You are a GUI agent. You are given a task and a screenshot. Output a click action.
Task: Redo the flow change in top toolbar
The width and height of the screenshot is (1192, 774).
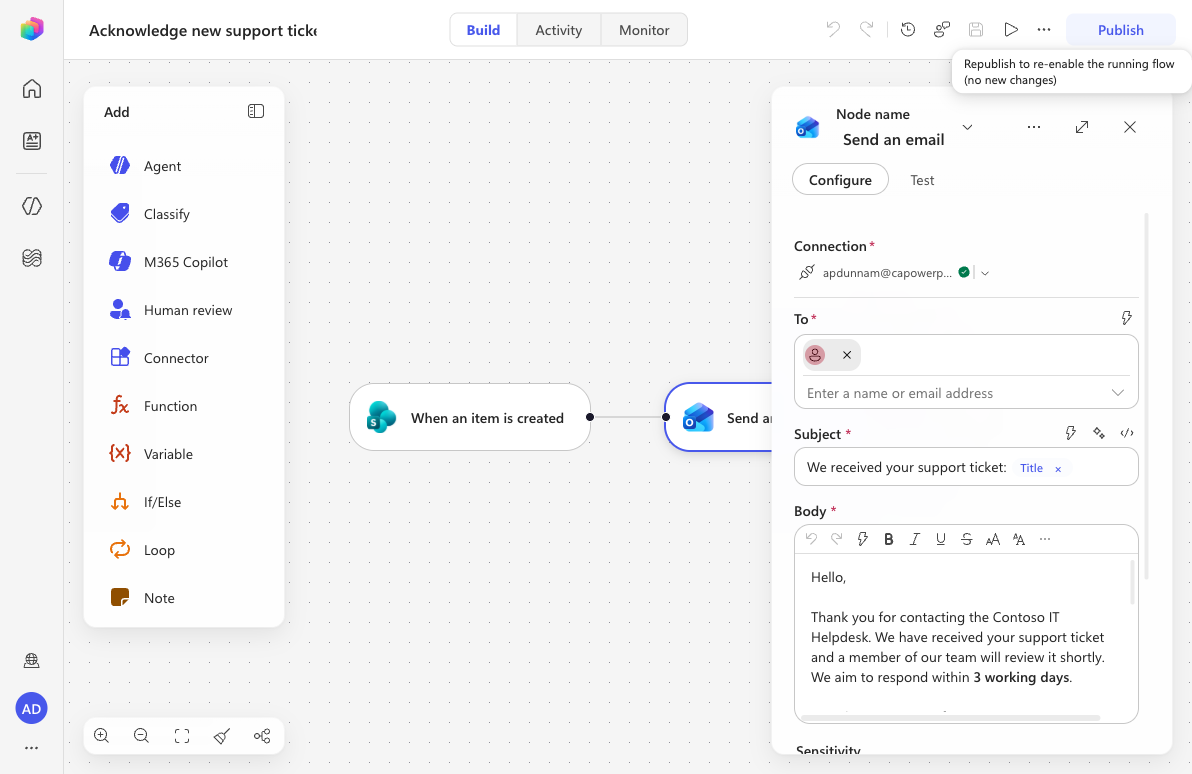coord(866,30)
